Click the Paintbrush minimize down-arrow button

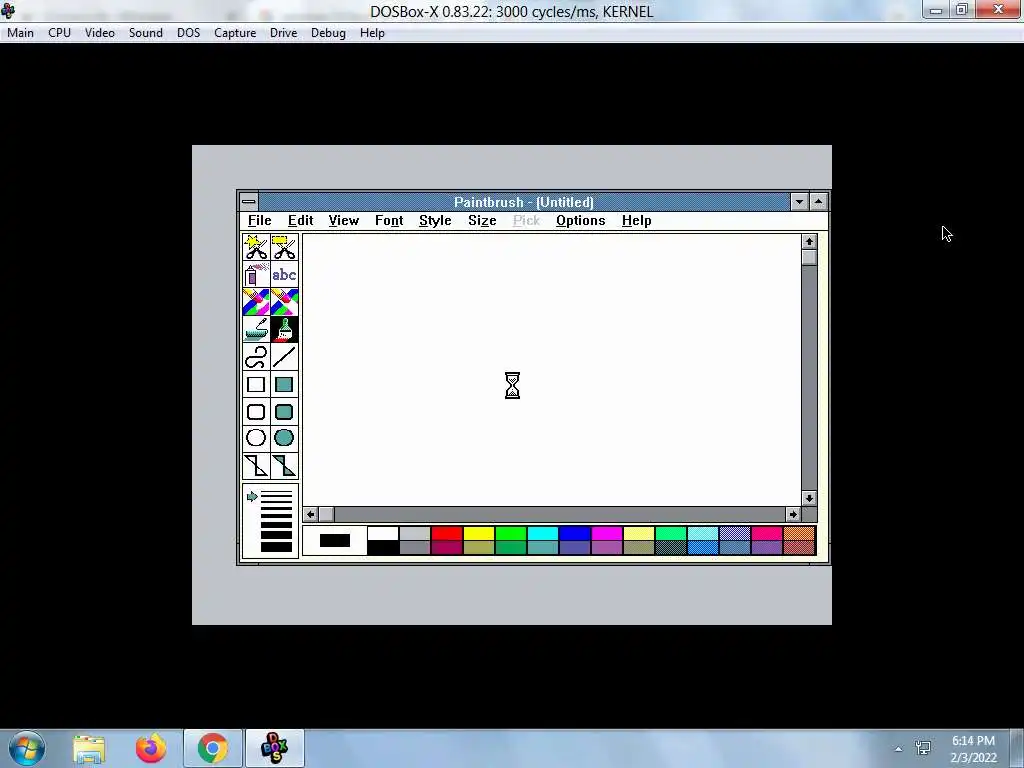[799, 202]
